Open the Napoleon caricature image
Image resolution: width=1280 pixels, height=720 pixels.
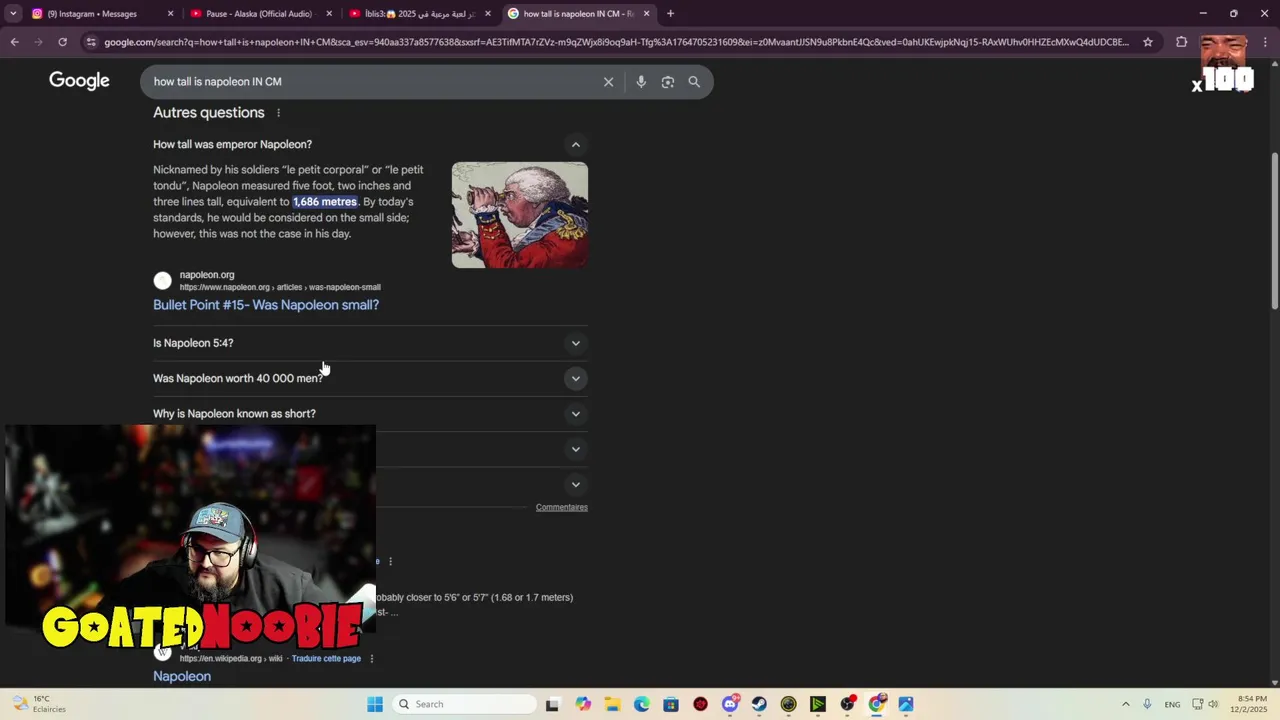point(520,215)
